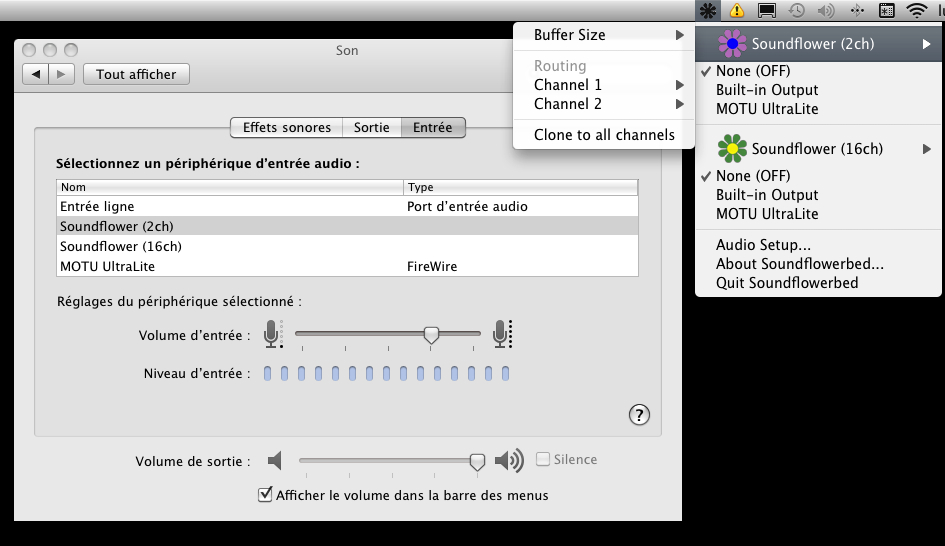Viewport: 945px width, 546px height.
Task: Click the Tout afficher button
Action: pyautogui.click(x=136, y=74)
